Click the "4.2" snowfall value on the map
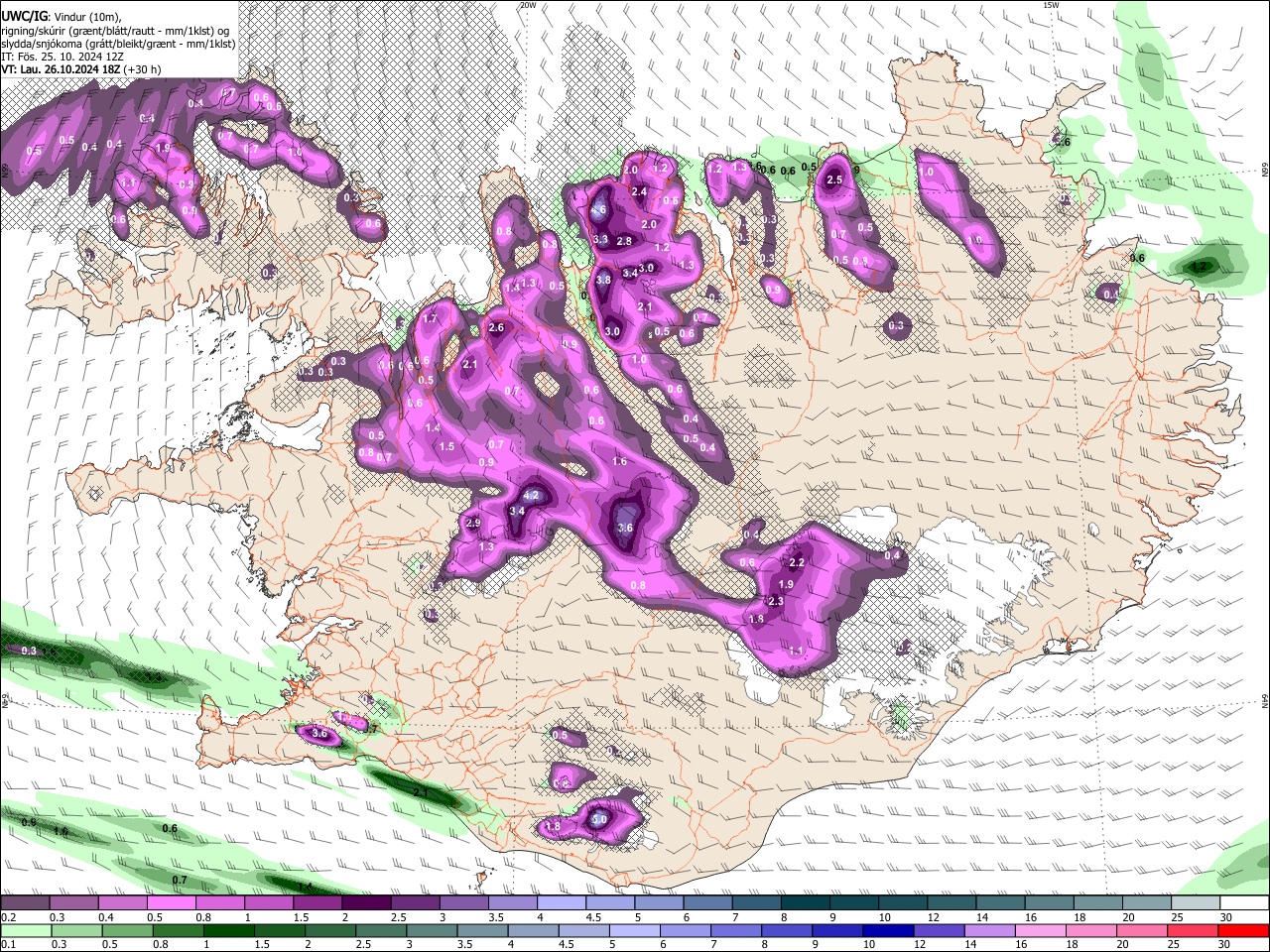 coord(530,495)
